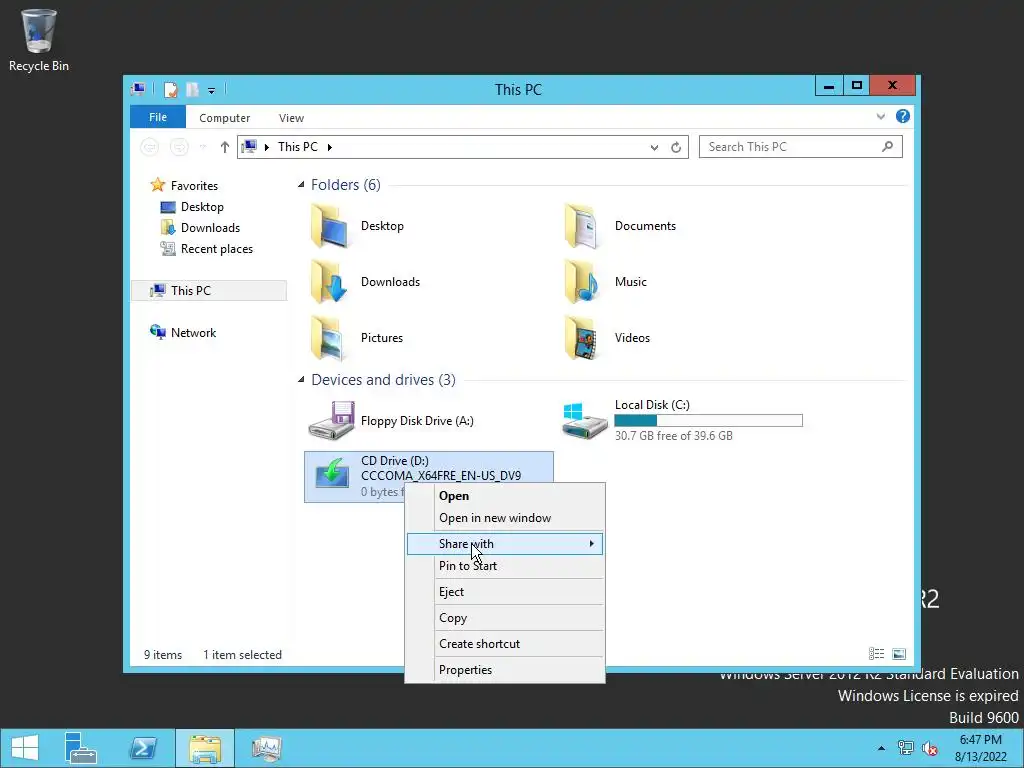Click the Local Disk (C:) usage bar
1024x768 pixels.
[x=709, y=421]
